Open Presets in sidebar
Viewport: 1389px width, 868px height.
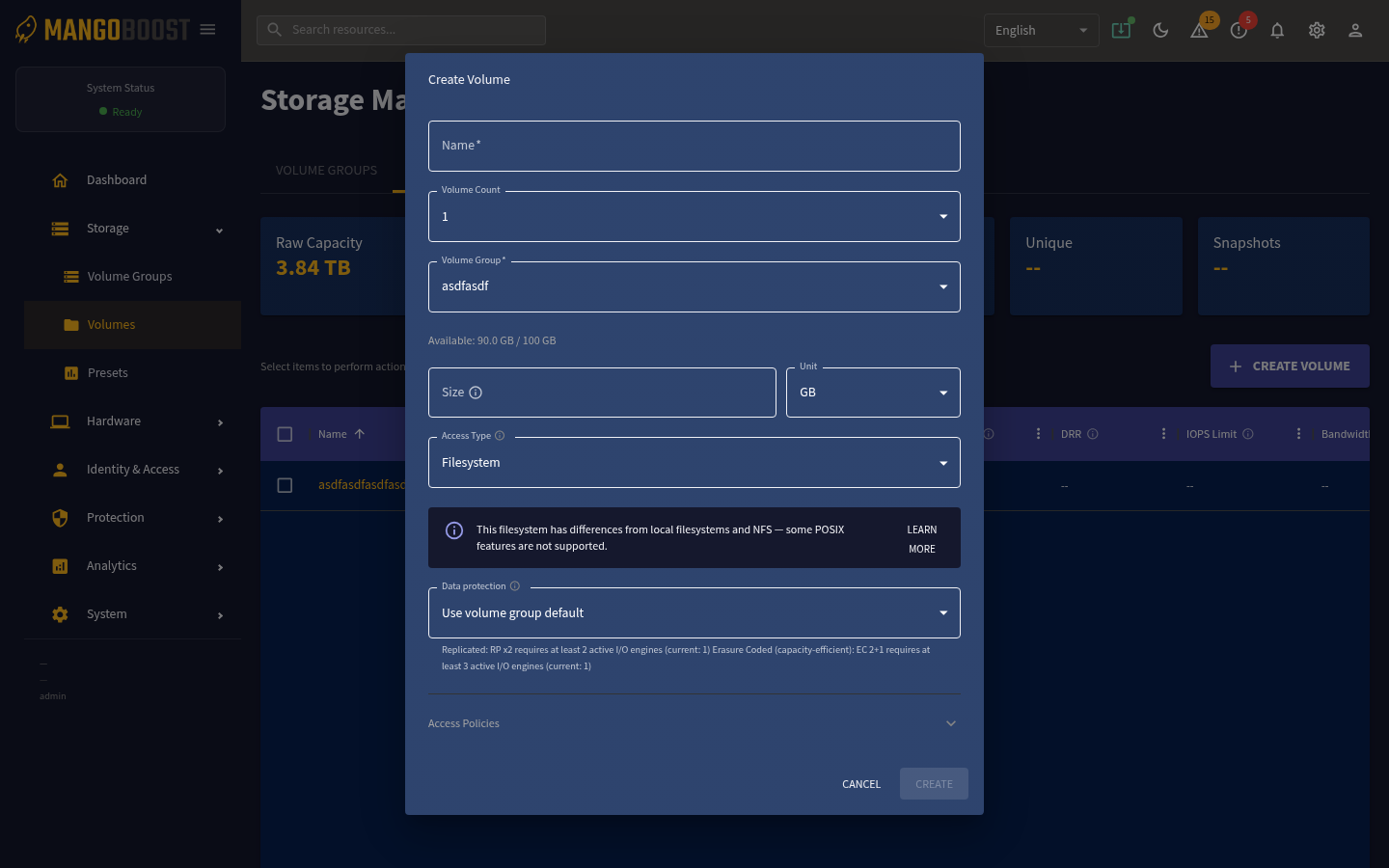point(132,373)
